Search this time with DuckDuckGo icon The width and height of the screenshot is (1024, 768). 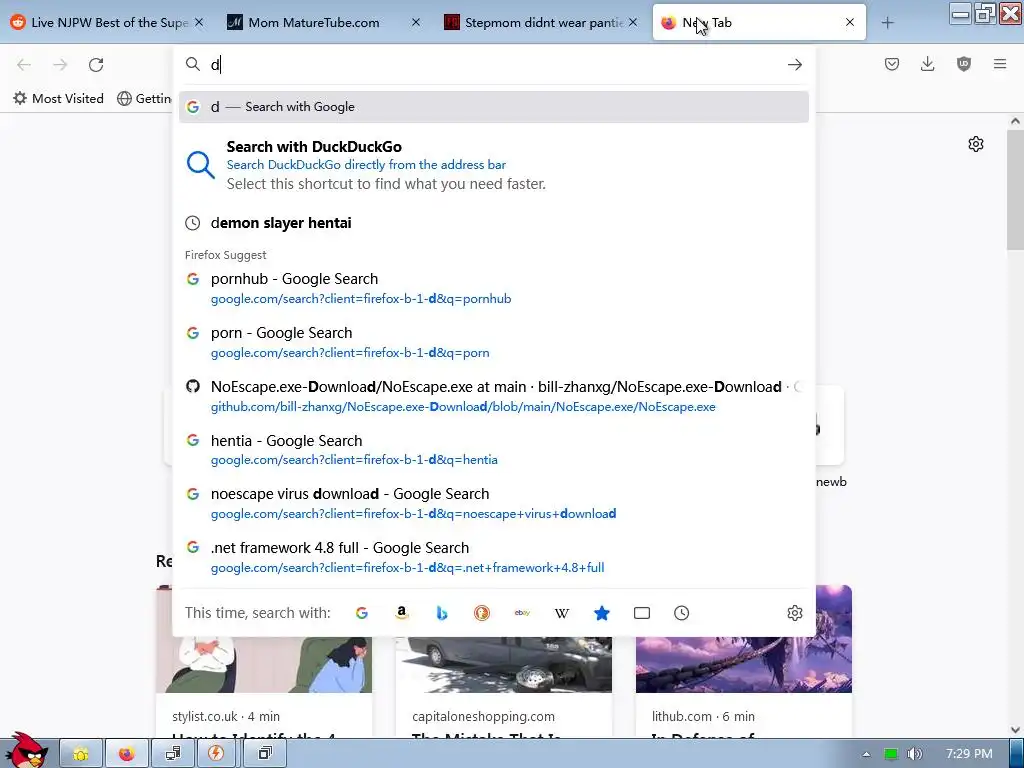tap(482, 613)
